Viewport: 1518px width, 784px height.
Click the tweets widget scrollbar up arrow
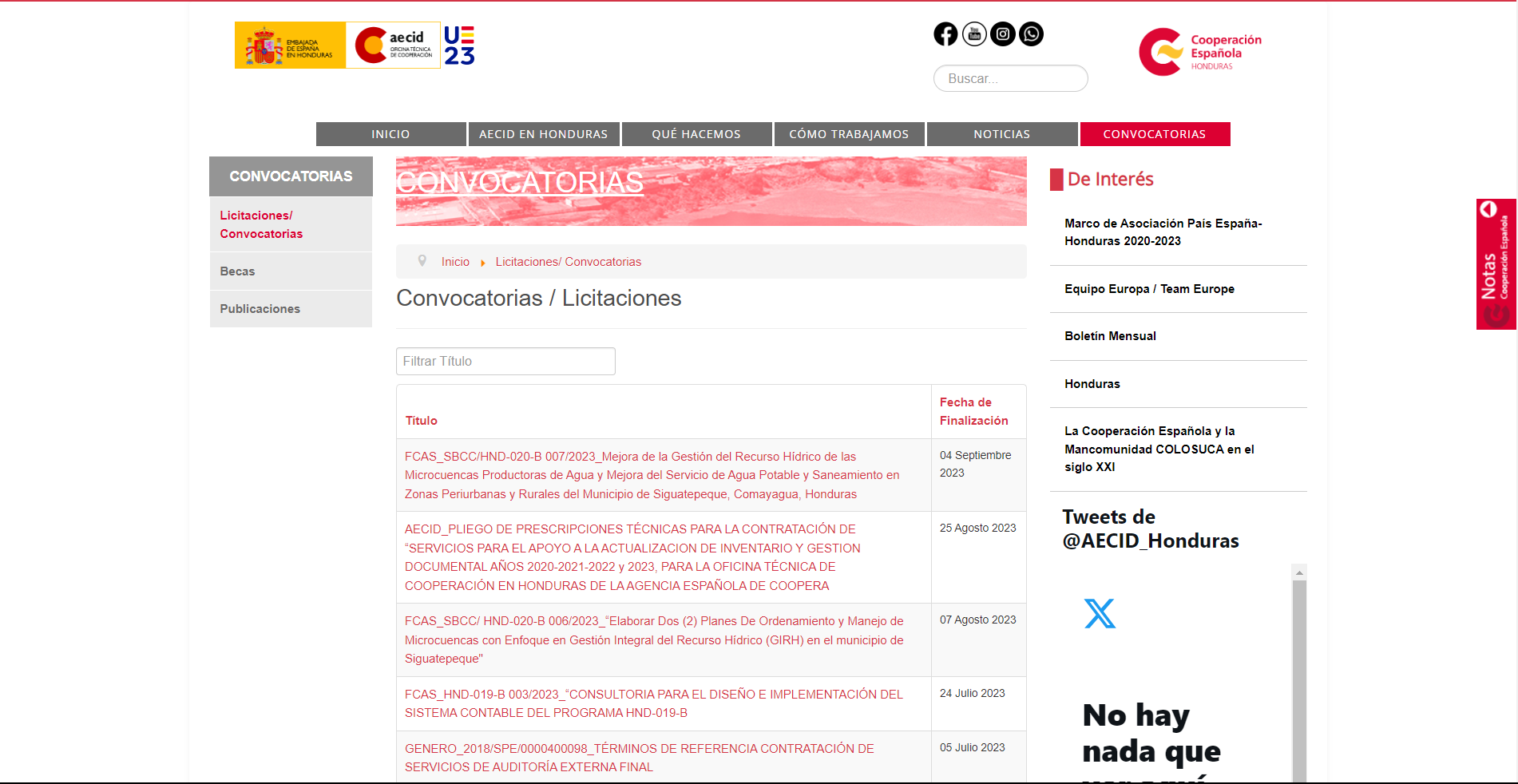(1299, 572)
